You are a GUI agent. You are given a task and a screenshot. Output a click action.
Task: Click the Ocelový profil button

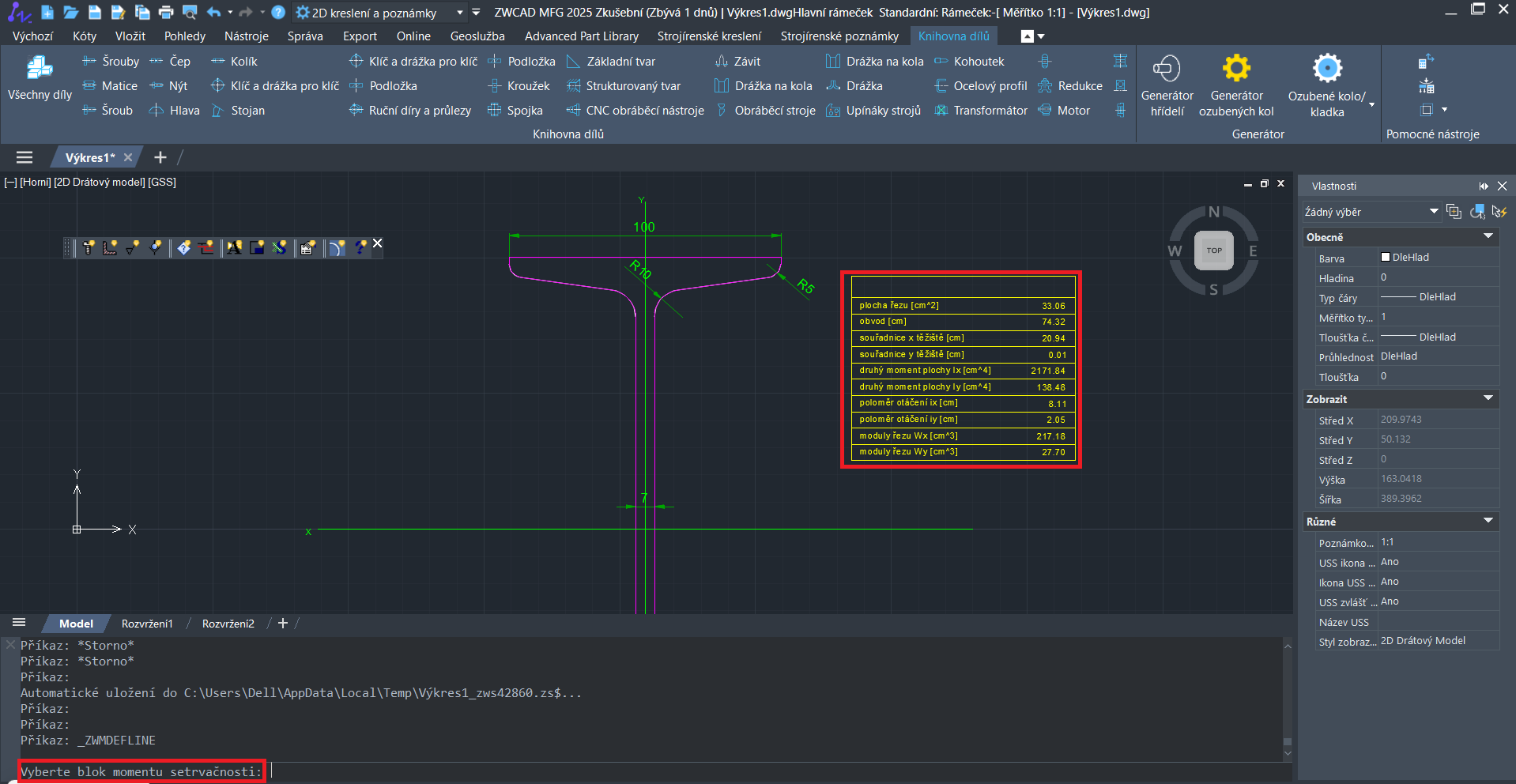pyautogui.click(x=981, y=86)
